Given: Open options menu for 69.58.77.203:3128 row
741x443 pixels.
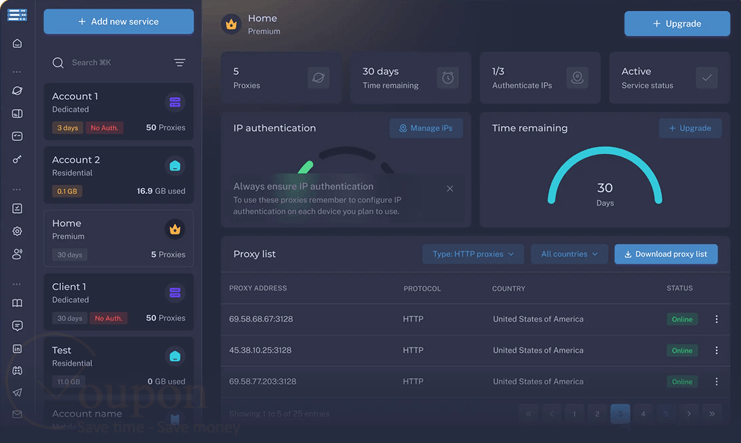Looking at the screenshot, I should pyautogui.click(x=716, y=382).
